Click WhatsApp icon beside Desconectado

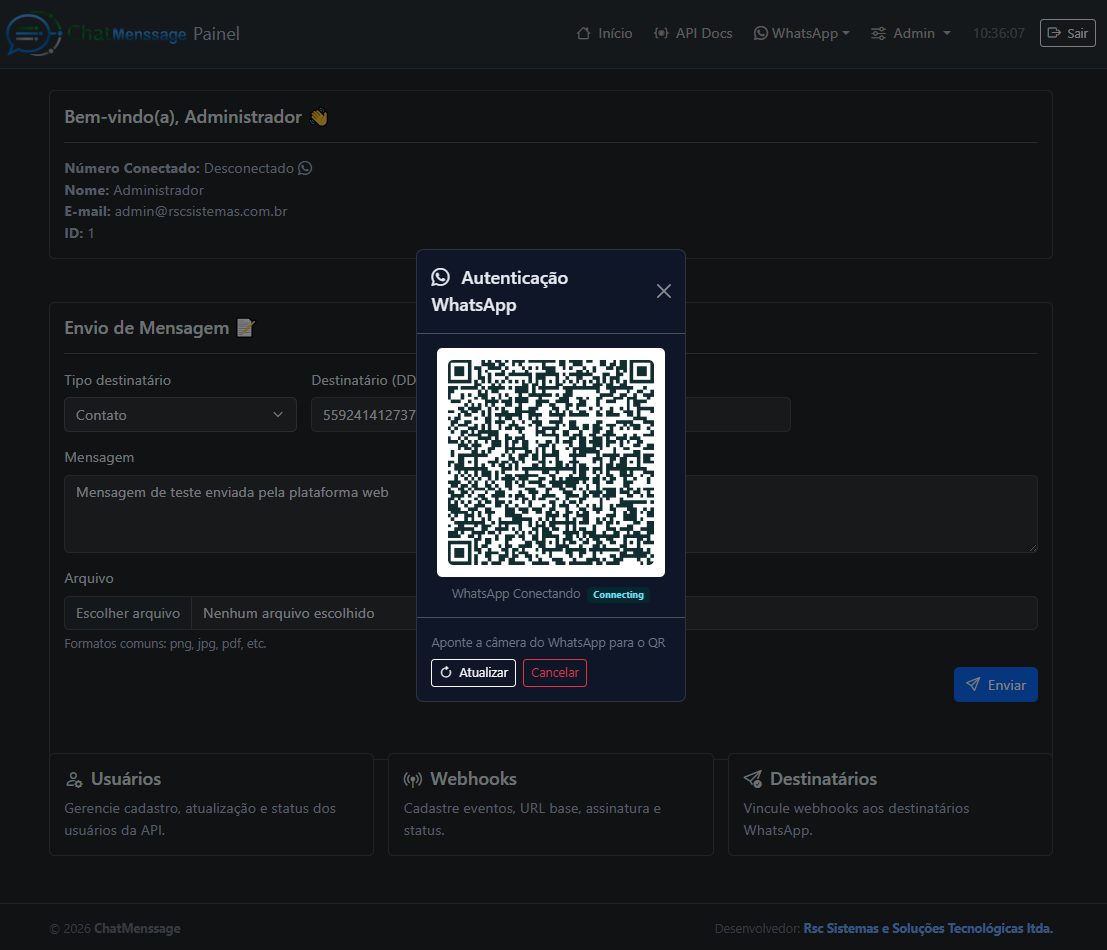[x=305, y=168]
